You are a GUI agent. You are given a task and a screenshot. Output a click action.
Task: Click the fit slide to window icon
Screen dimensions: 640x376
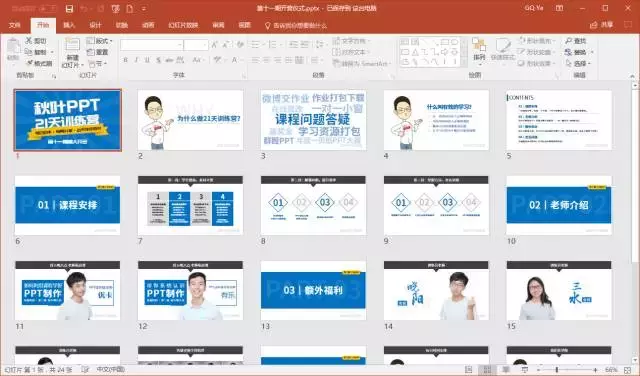click(x=628, y=370)
